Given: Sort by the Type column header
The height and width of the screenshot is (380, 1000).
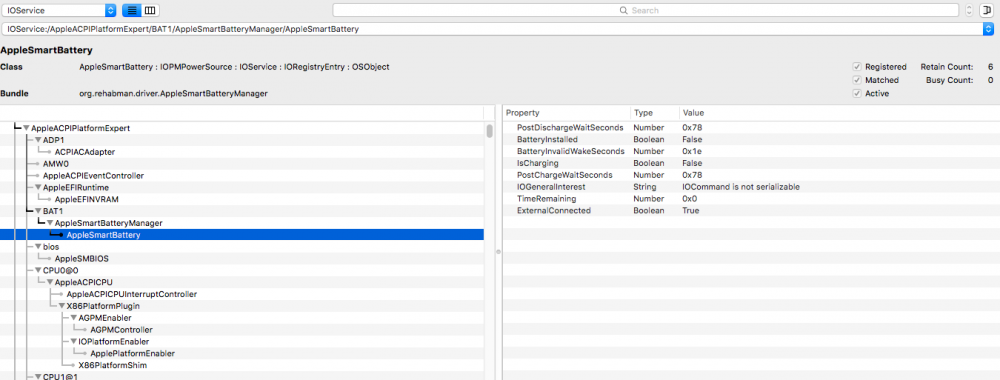Looking at the screenshot, I should pos(655,113).
